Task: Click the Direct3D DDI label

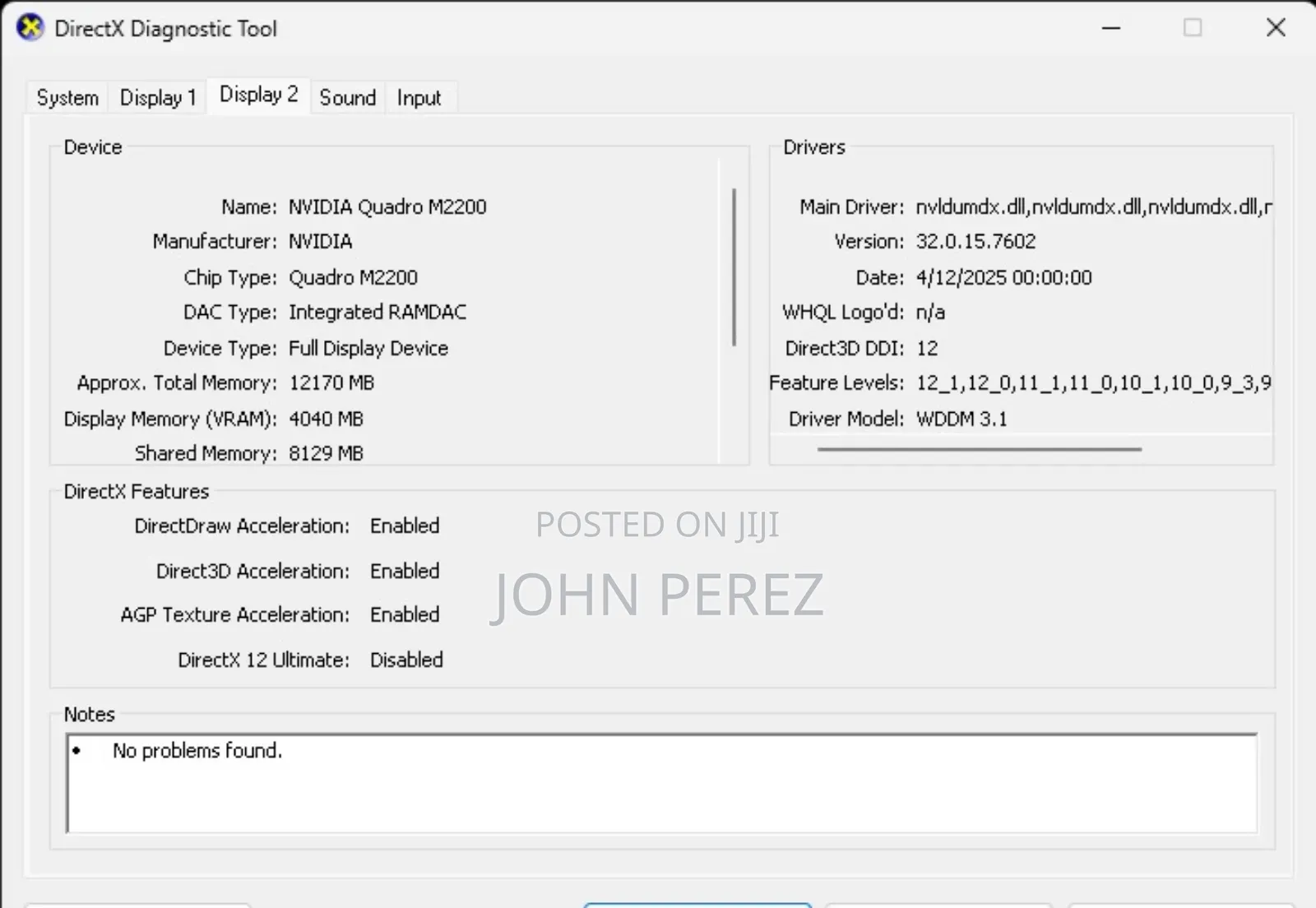Action: point(845,349)
